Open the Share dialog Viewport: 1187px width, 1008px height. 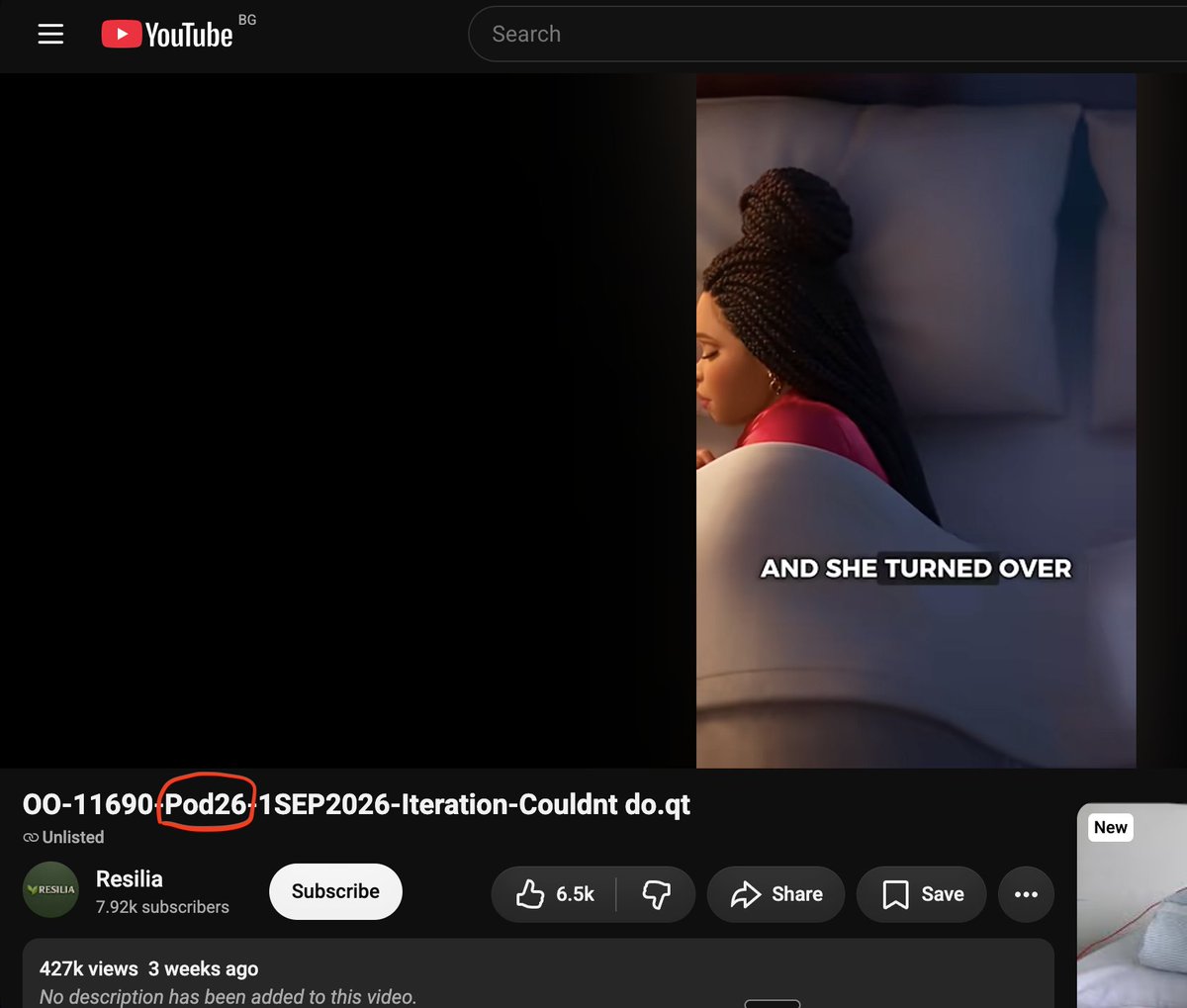pos(776,894)
